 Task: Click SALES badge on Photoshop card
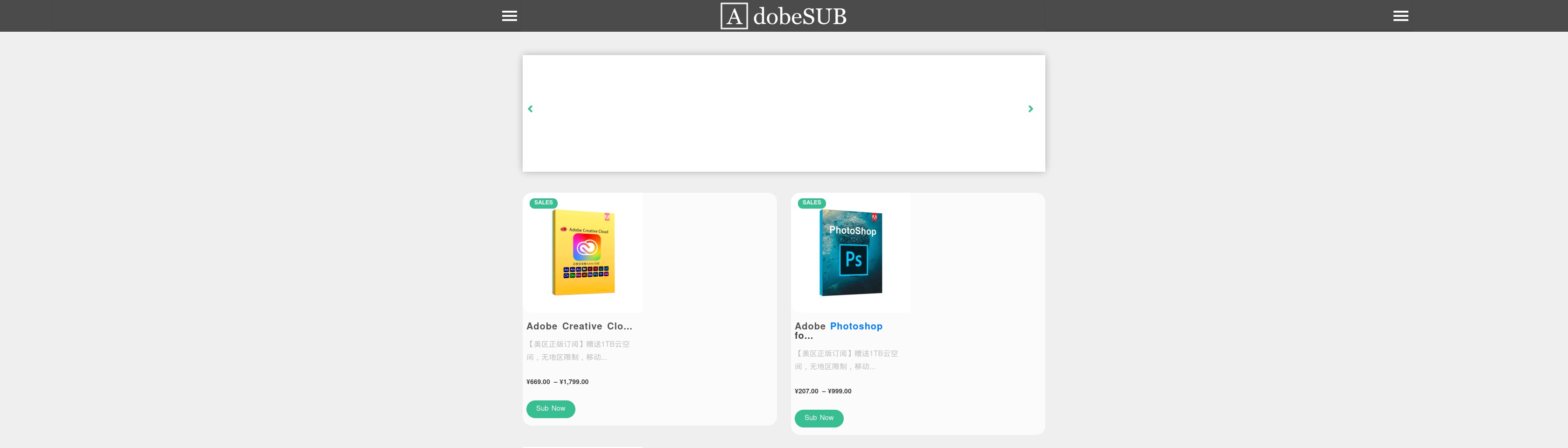pyautogui.click(x=812, y=203)
